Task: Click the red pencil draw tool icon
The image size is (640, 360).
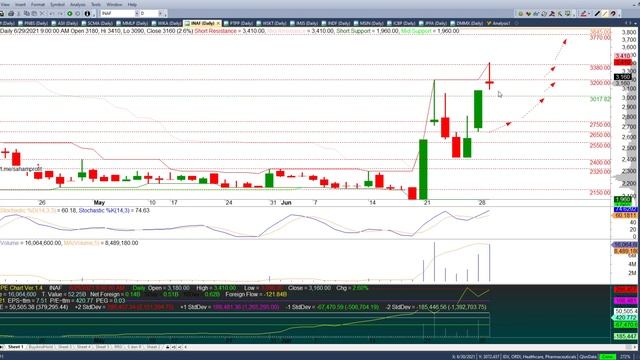Action: [x=584, y=14]
